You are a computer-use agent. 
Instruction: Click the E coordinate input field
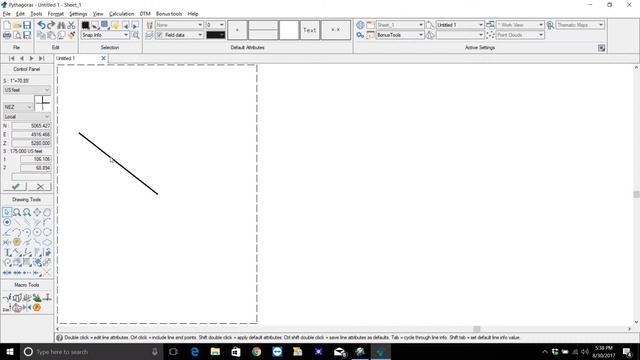[31, 134]
